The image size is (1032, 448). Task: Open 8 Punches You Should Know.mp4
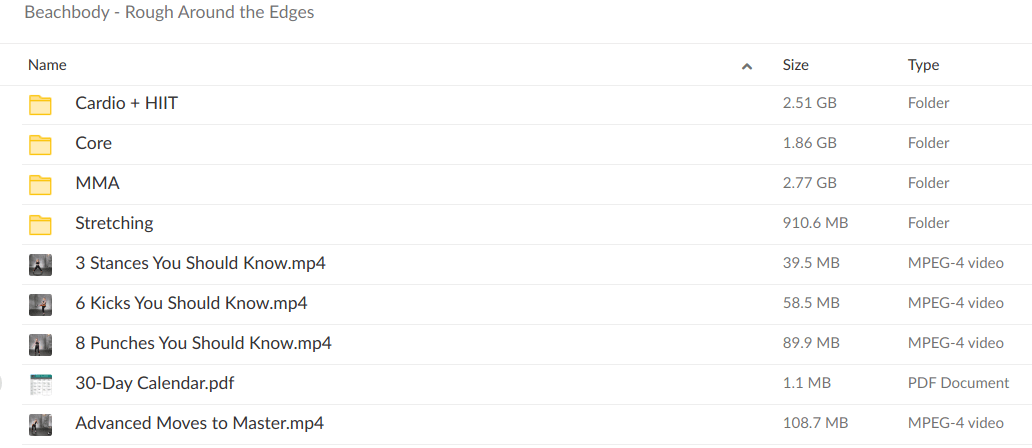(x=203, y=343)
